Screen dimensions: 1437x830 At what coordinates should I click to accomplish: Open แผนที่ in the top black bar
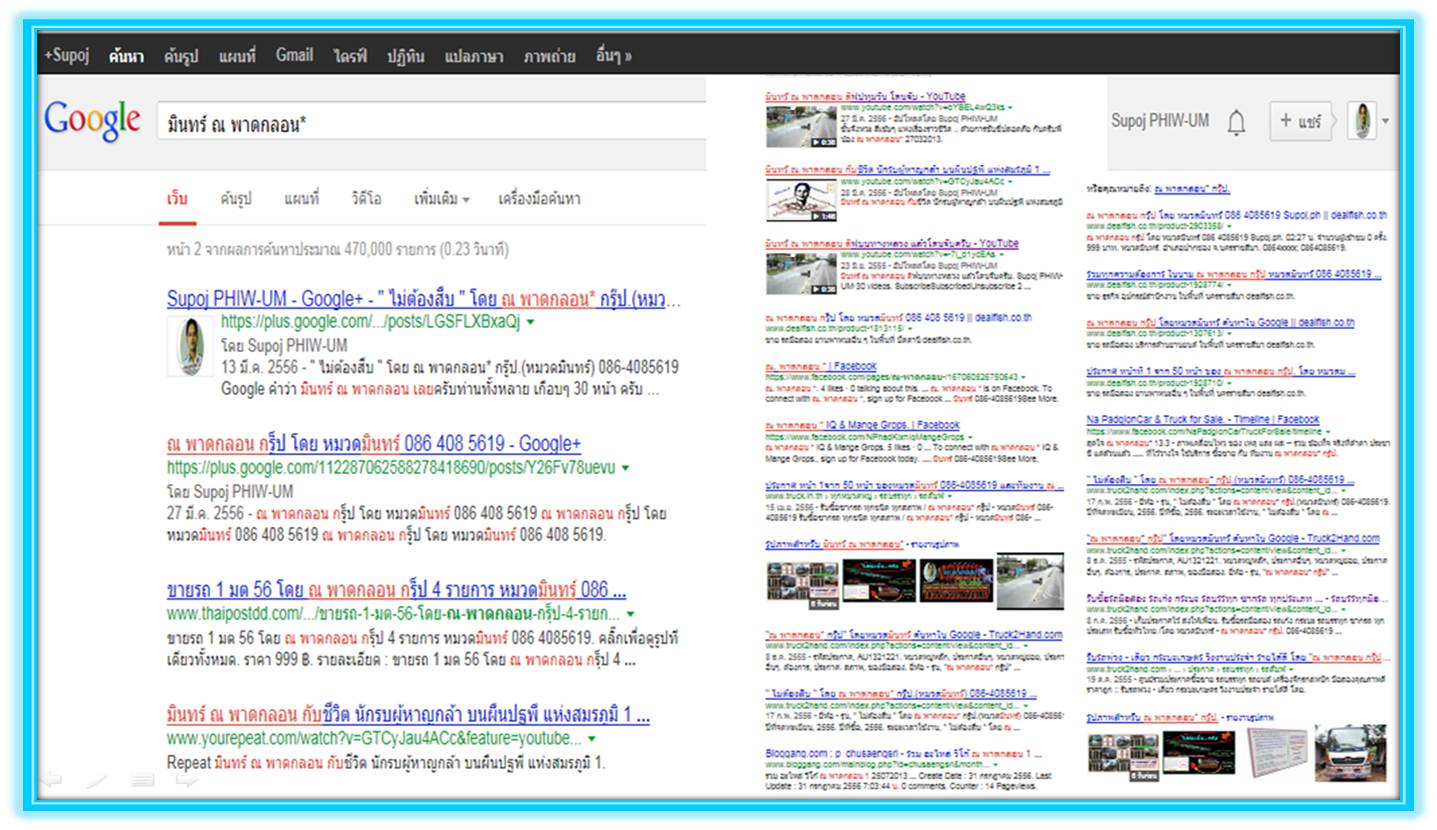pos(238,56)
